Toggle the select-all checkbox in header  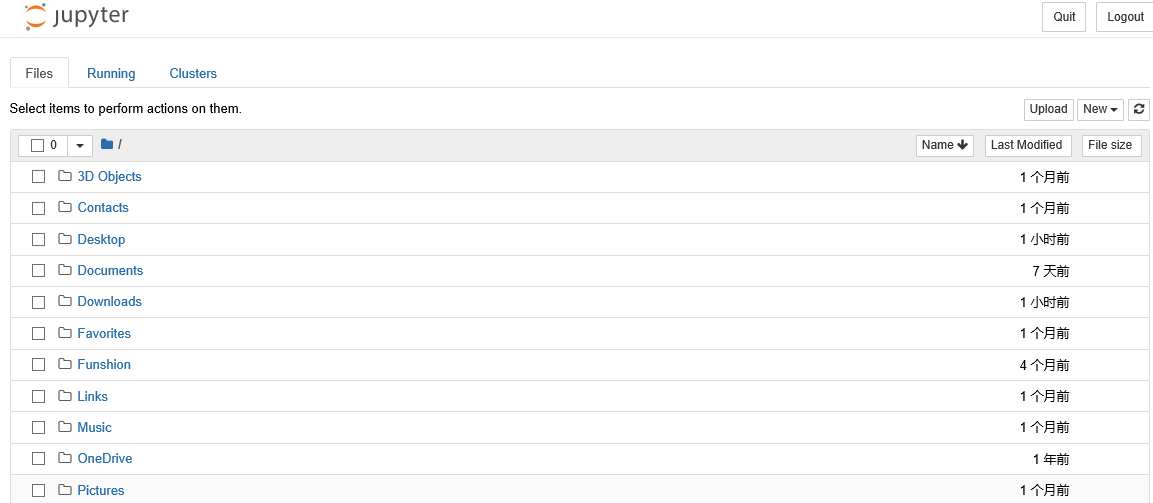pyautogui.click(x=38, y=146)
